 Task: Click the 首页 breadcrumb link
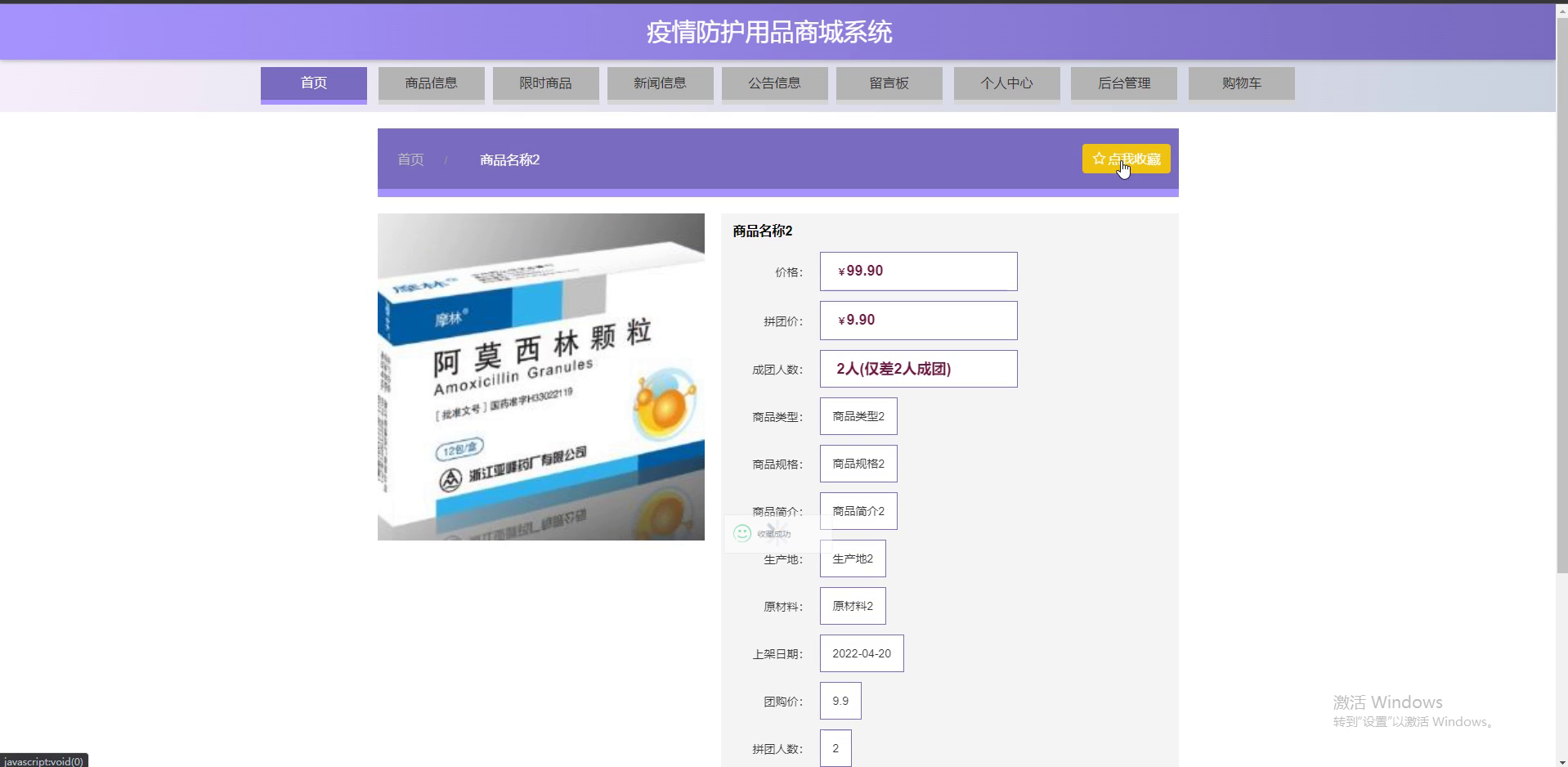(x=410, y=159)
